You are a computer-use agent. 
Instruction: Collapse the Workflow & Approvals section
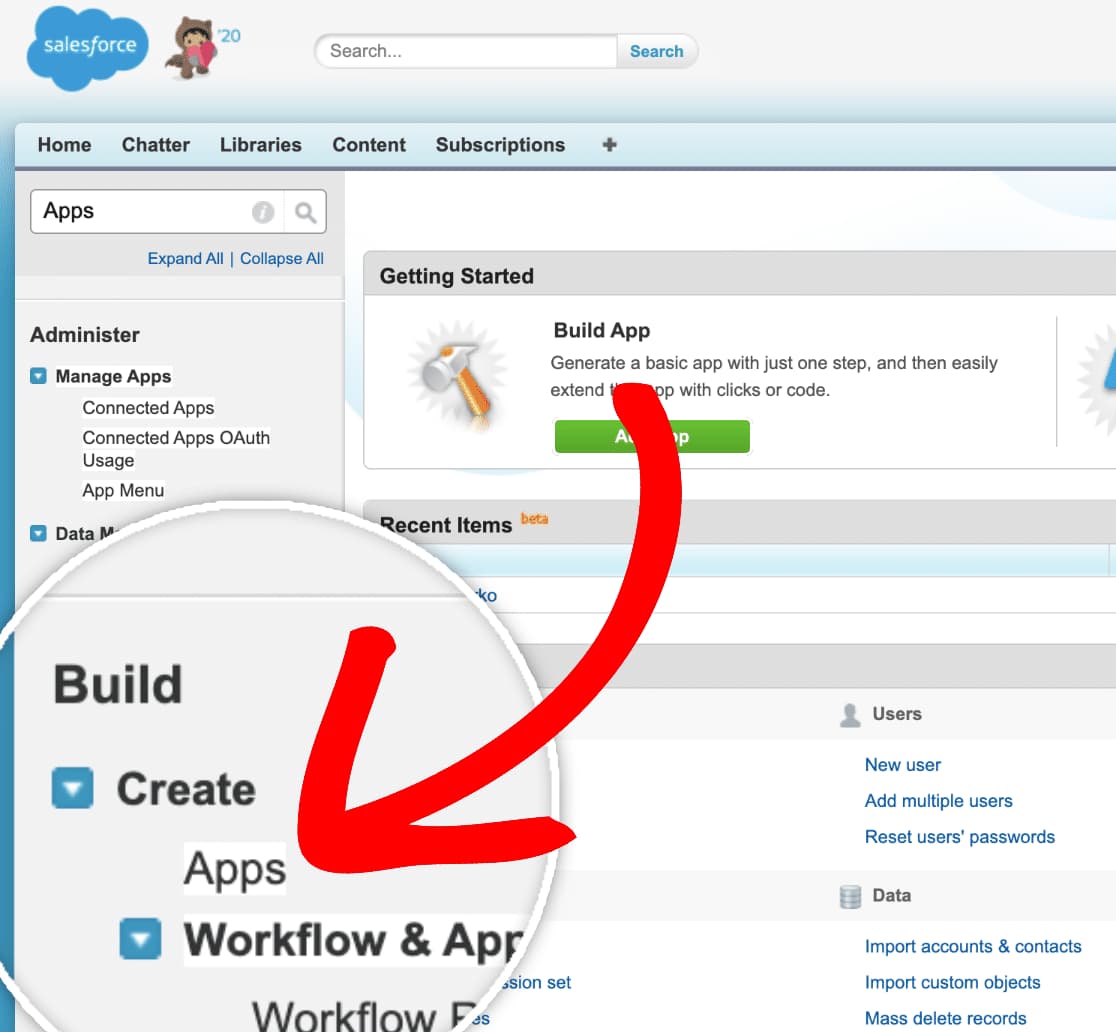coord(140,940)
